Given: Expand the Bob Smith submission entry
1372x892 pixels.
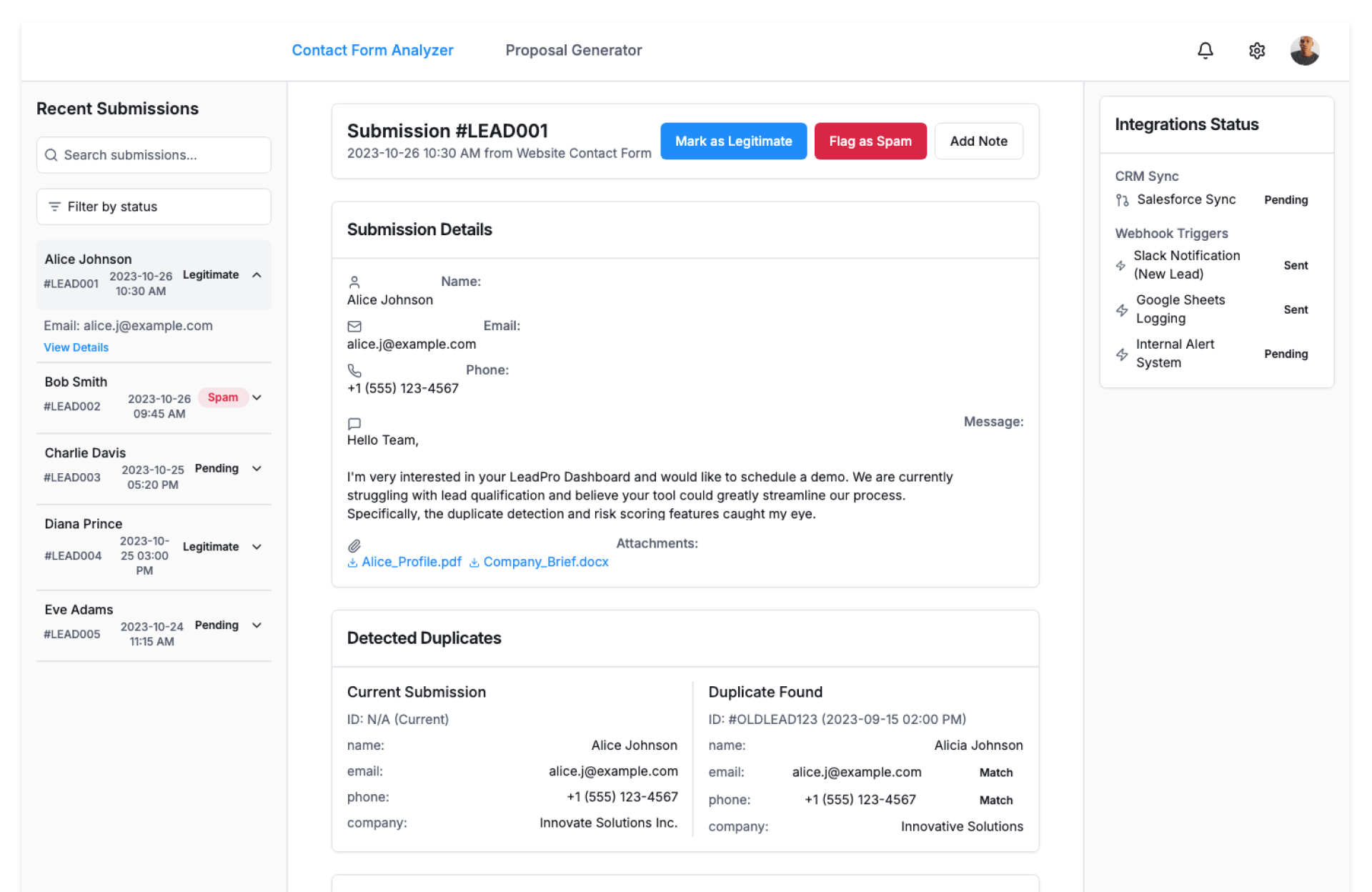Looking at the screenshot, I should tap(257, 398).
